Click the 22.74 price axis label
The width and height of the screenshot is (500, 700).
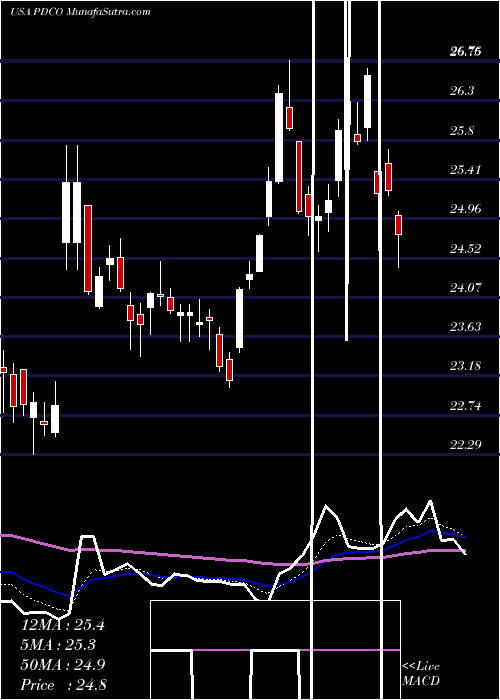tap(466, 406)
